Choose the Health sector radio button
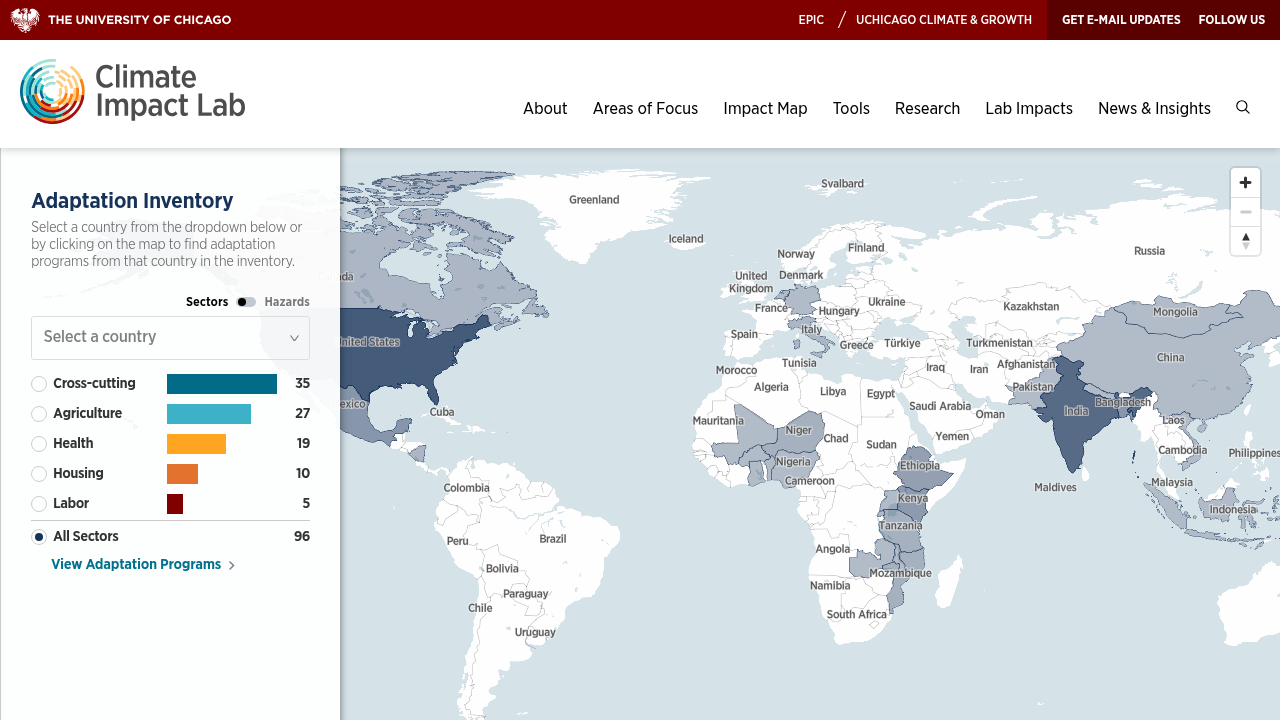This screenshot has height=720, width=1280. (x=39, y=444)
